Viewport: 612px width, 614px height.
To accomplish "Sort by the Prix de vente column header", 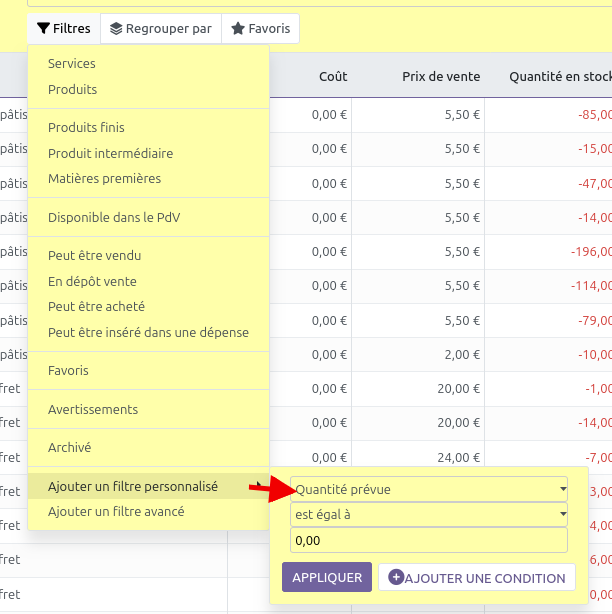I will [441, 76].
